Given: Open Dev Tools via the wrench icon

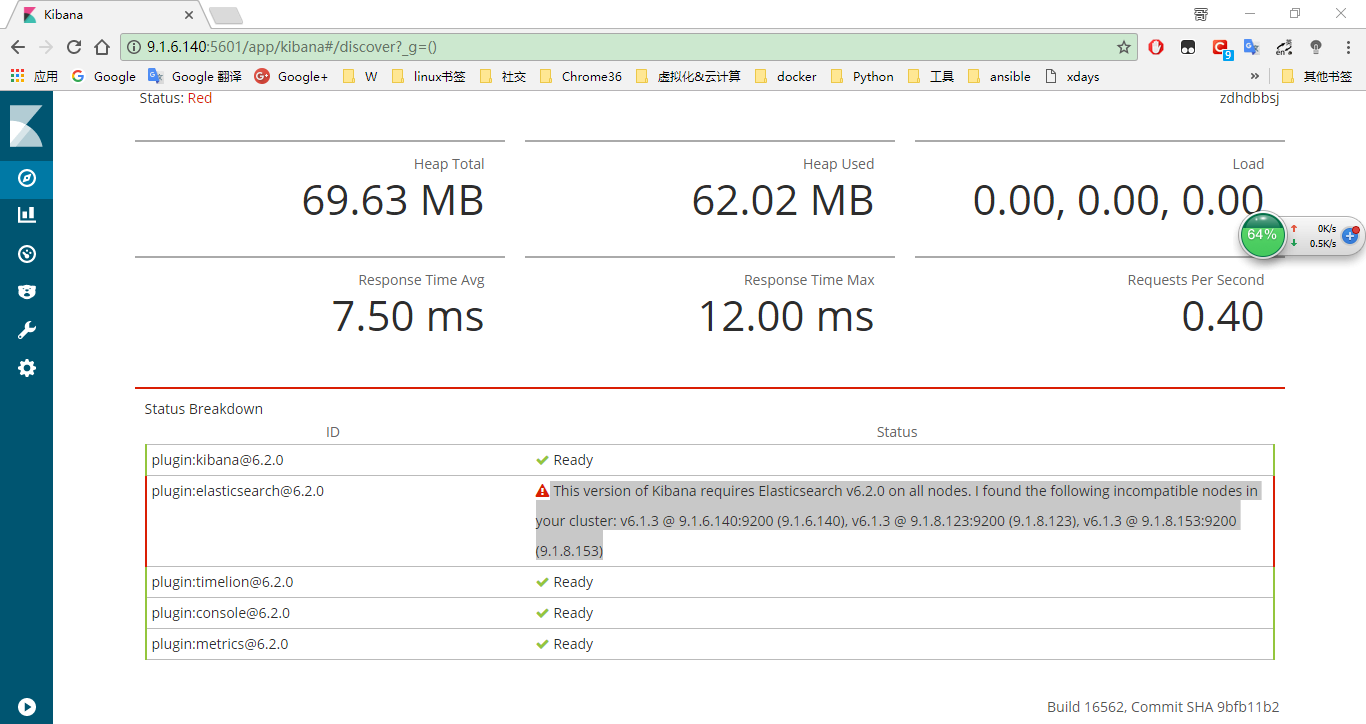Looking at the screenshot, I should 27,330.
